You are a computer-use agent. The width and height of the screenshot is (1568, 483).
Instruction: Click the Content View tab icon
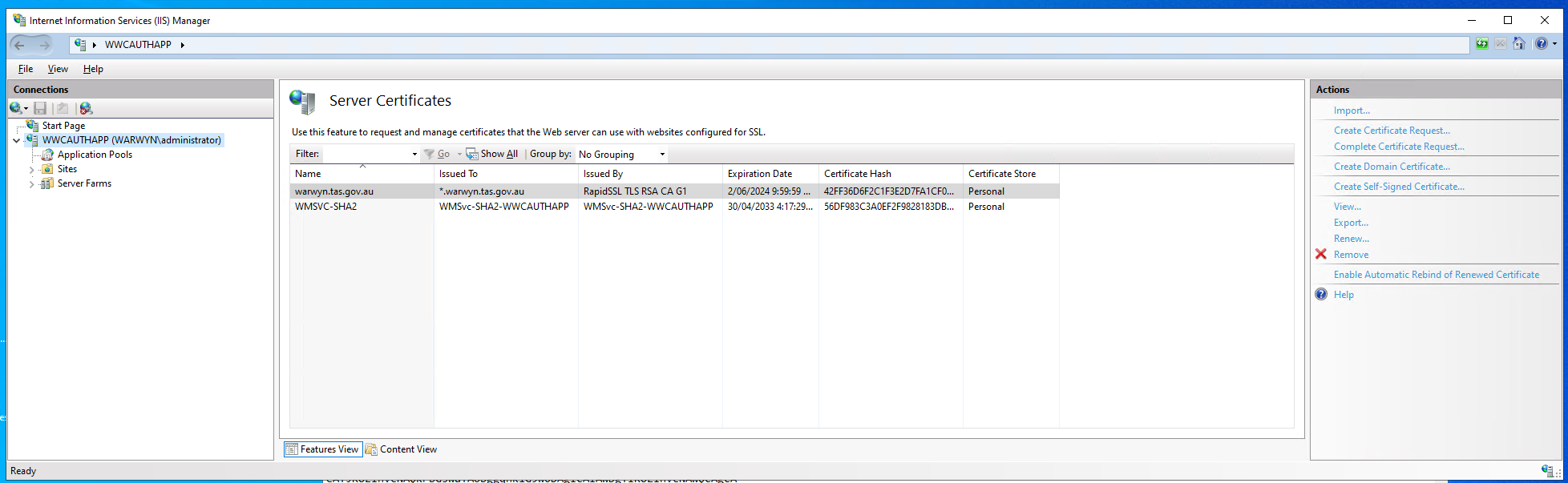tap(371, 449)
